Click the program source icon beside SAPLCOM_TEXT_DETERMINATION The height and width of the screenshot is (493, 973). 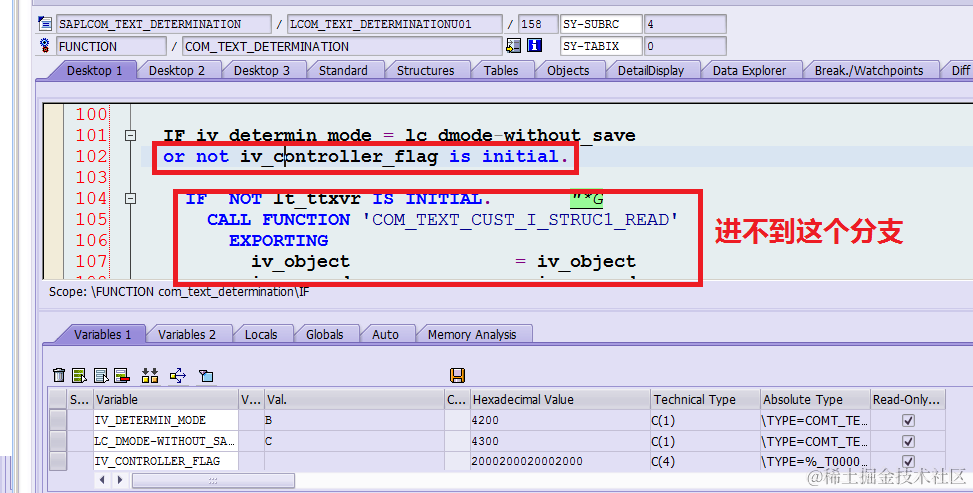(45, 24)
